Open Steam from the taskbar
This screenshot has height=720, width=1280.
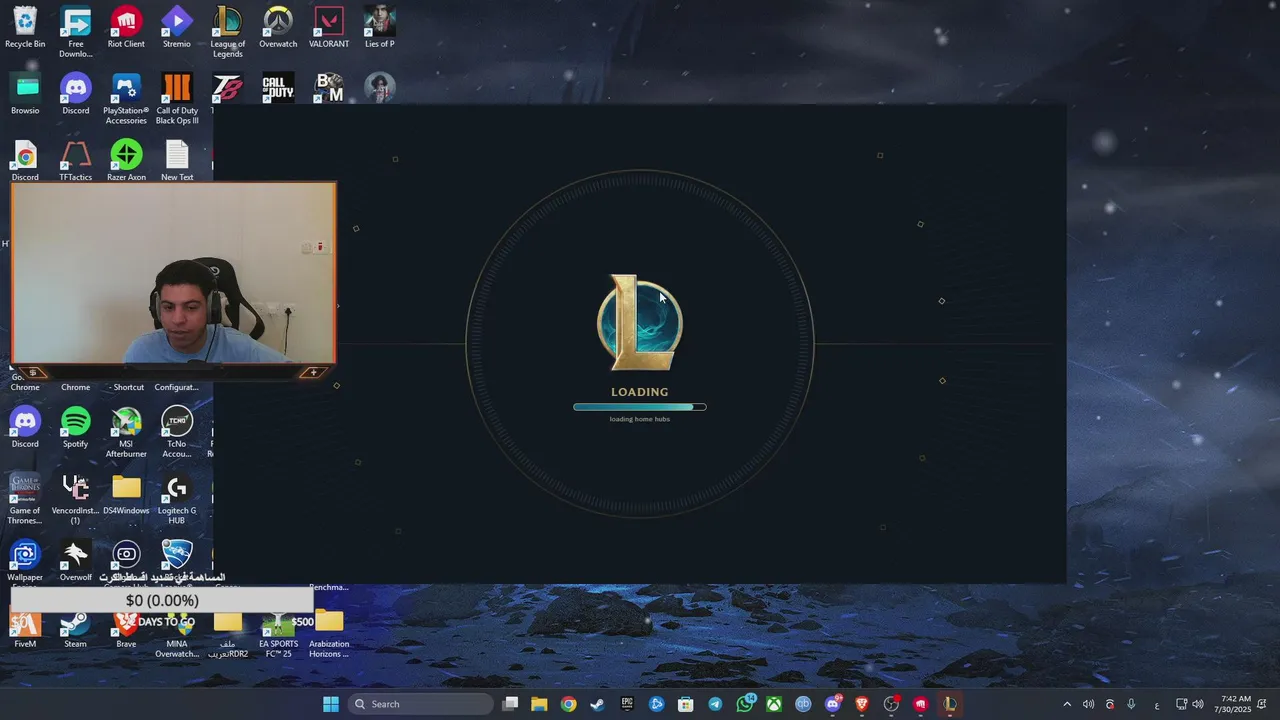pyautogui.click(x=598, y=704)
